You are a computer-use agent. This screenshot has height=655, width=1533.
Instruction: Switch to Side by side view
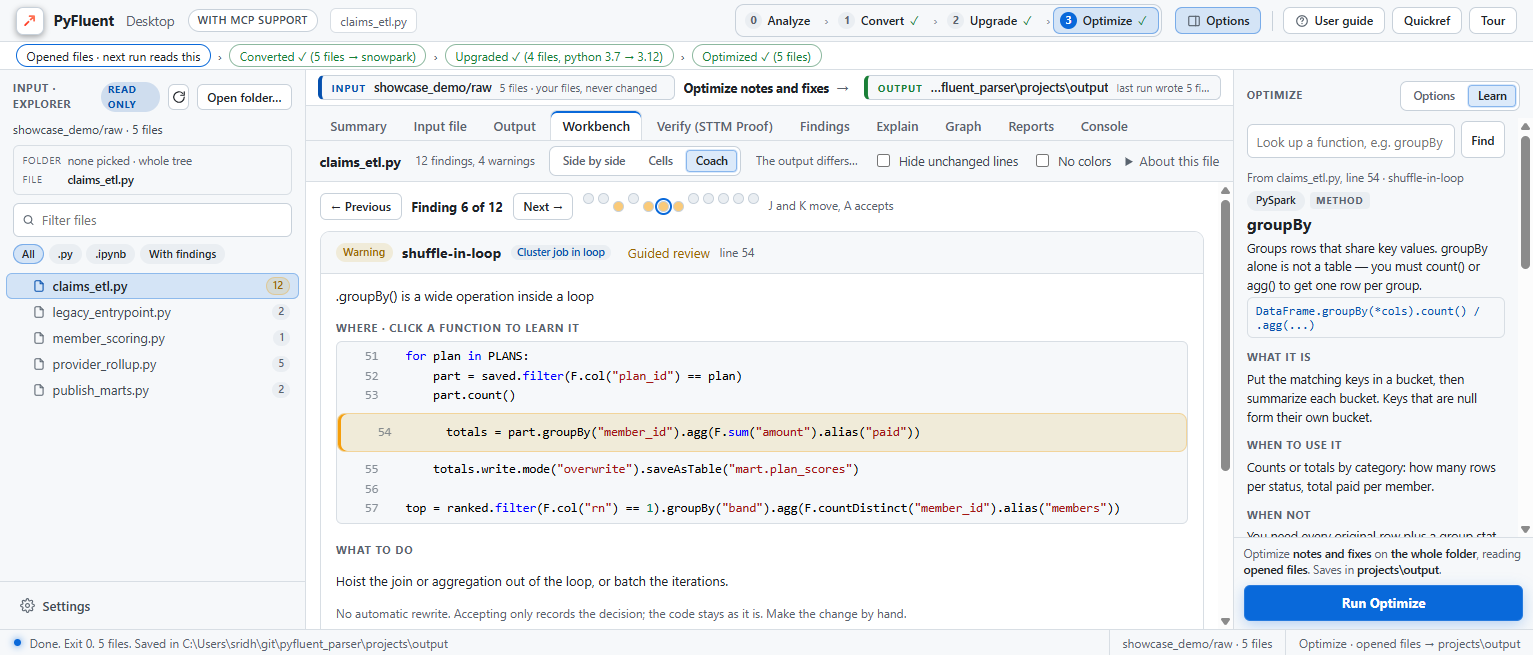pos(594,161)
